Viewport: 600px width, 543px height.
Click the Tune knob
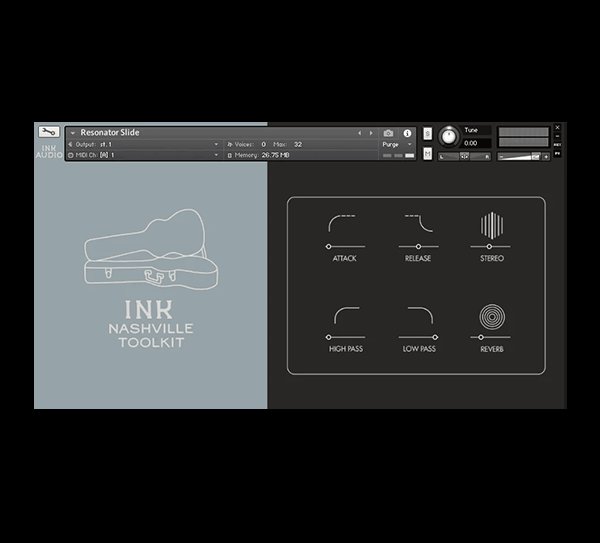point(448,136)
